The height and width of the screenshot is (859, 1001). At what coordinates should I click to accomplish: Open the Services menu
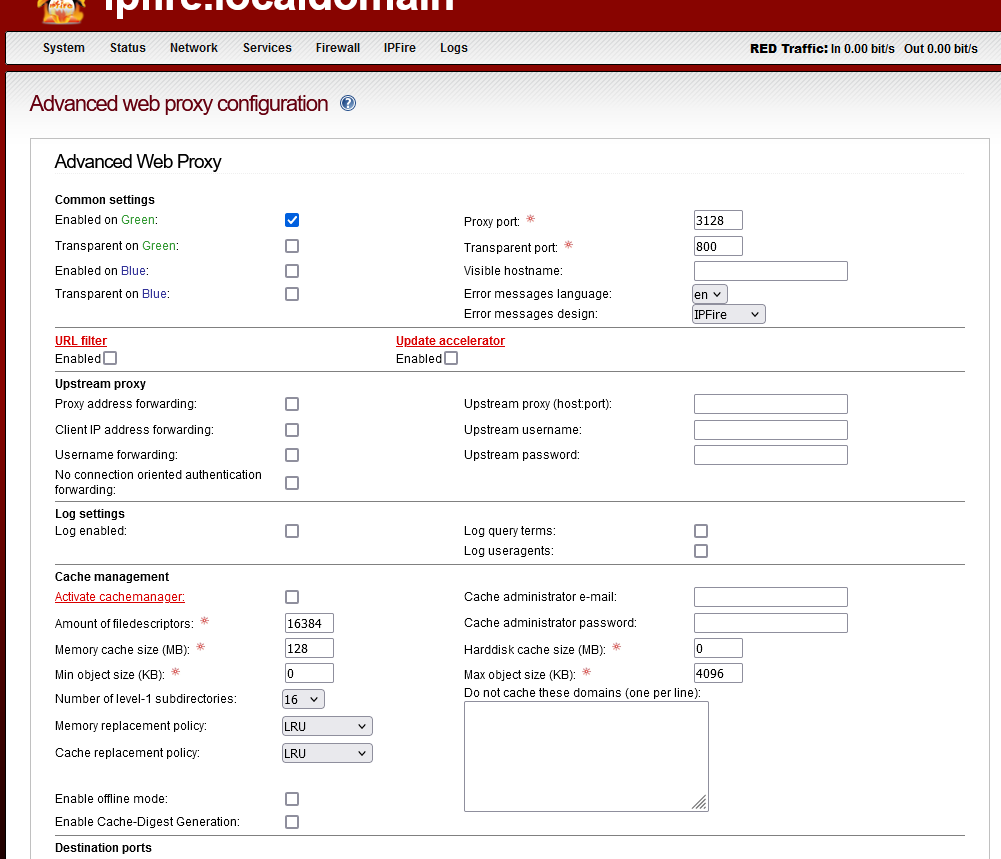pyautogui.click(x=267, y=48)
